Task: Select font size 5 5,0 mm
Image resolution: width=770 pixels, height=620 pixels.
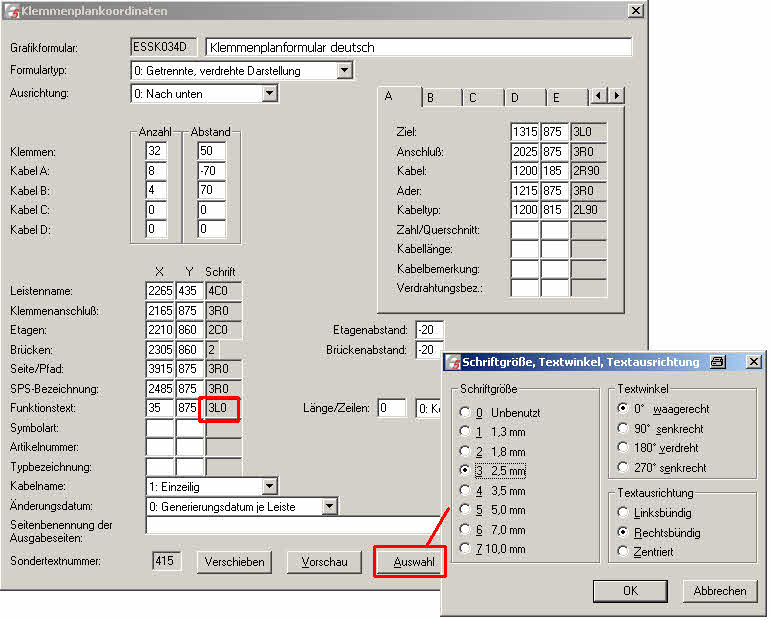Action: tap(493, 510)
